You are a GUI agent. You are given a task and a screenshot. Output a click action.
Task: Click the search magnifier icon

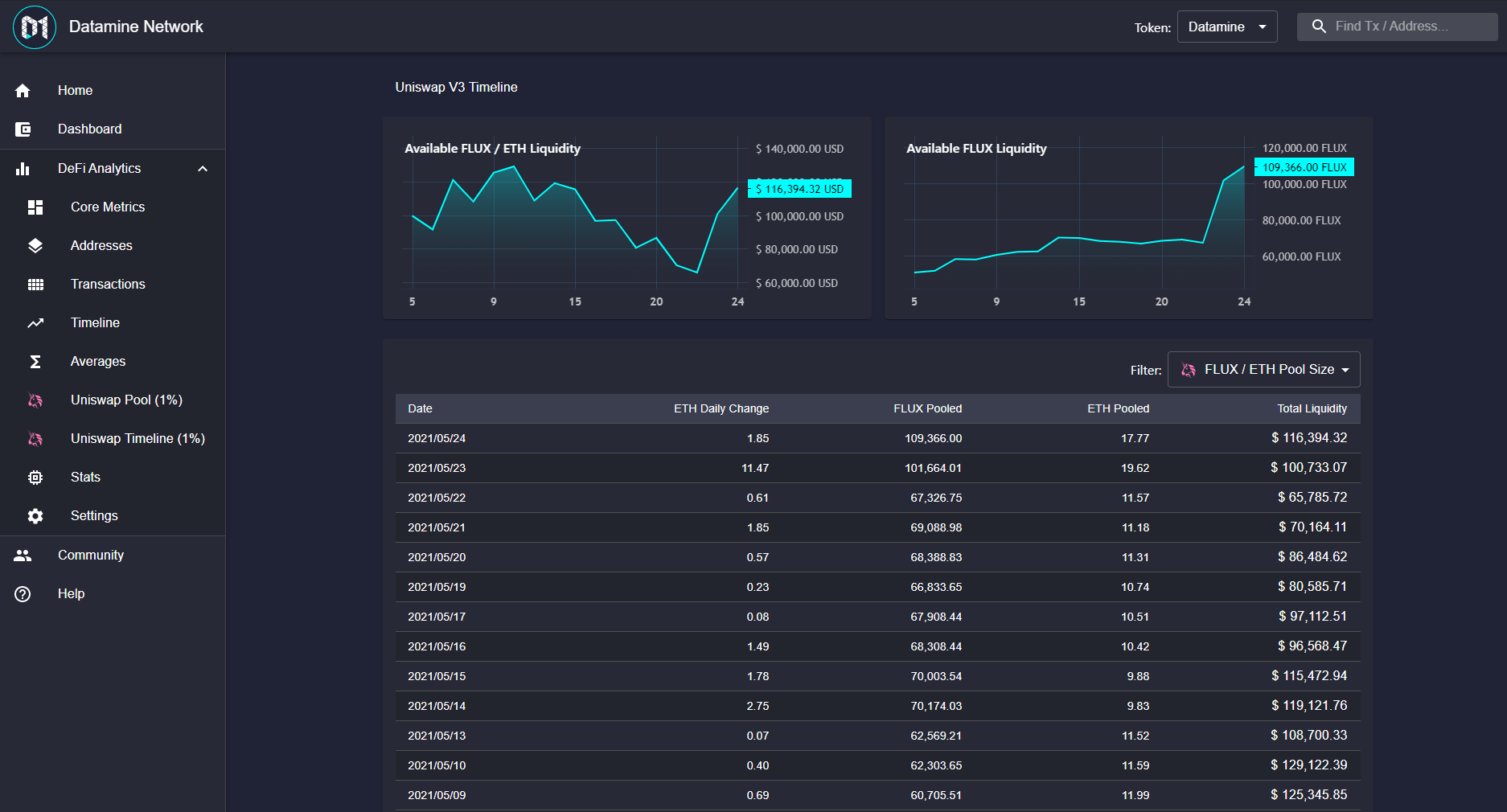(x=1319, y=27)
